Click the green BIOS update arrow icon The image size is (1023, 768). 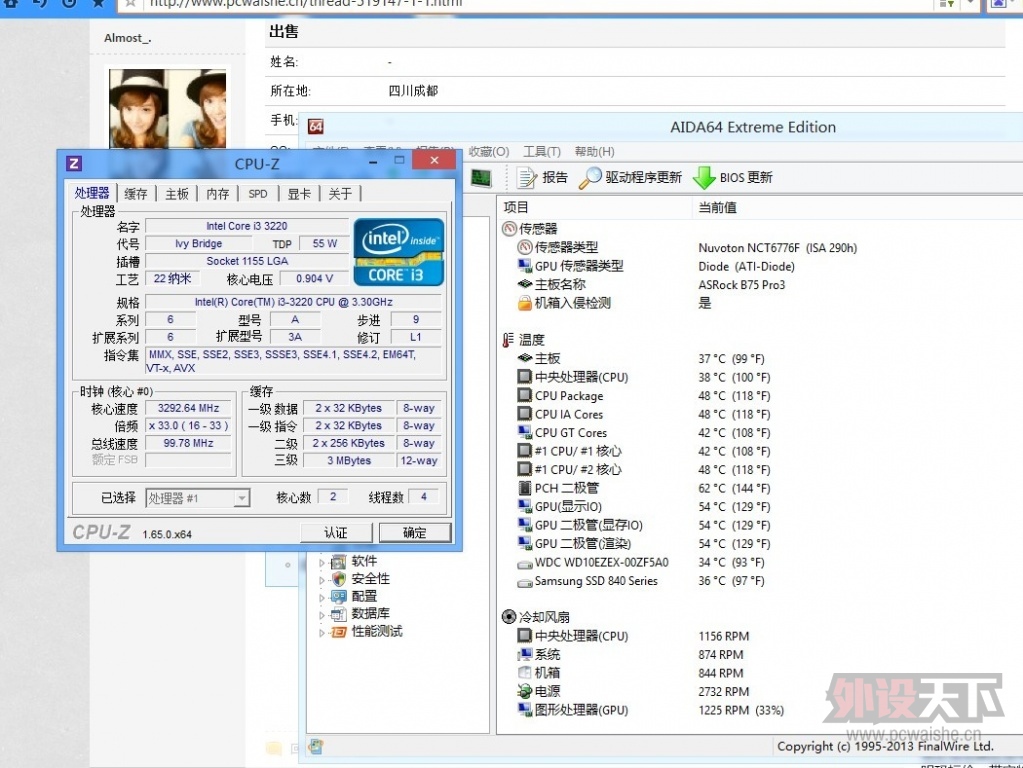point(704,177)
